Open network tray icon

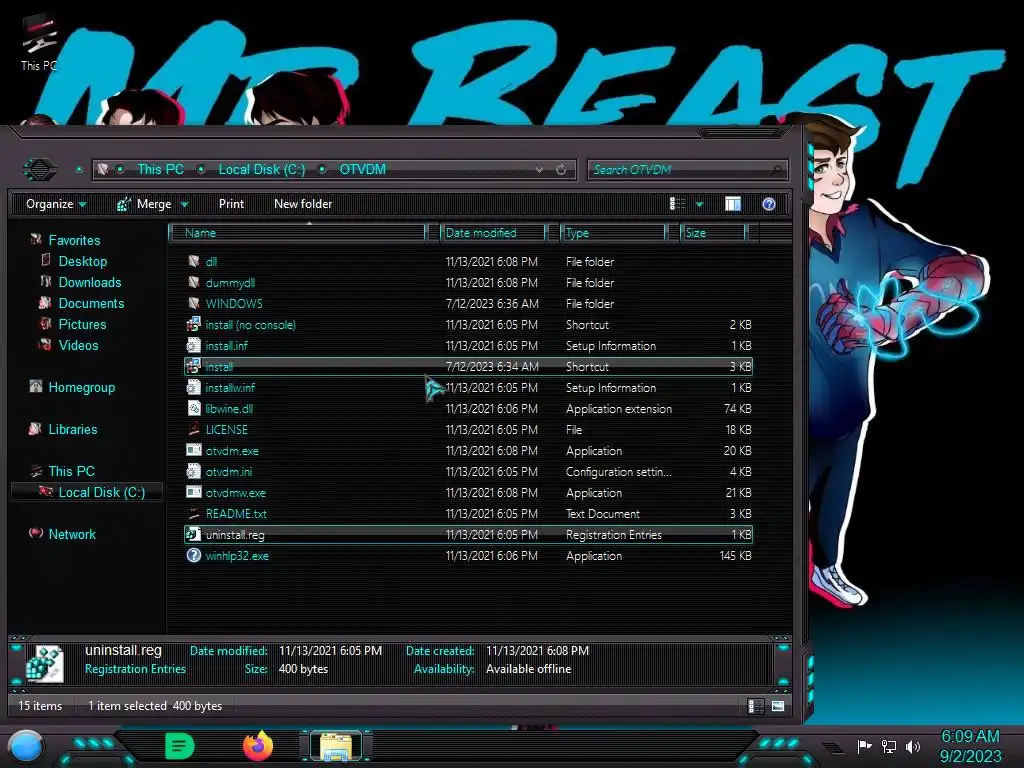[x=889, y=746]
